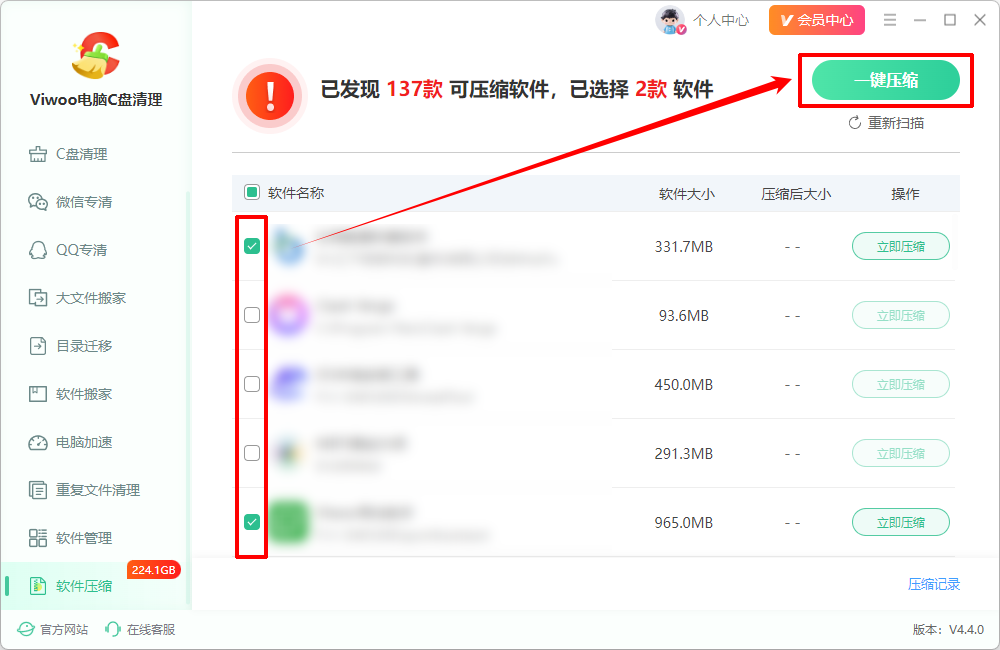Click the software icon in 331.7MB row
The image size is (1000, 650).
289,246
